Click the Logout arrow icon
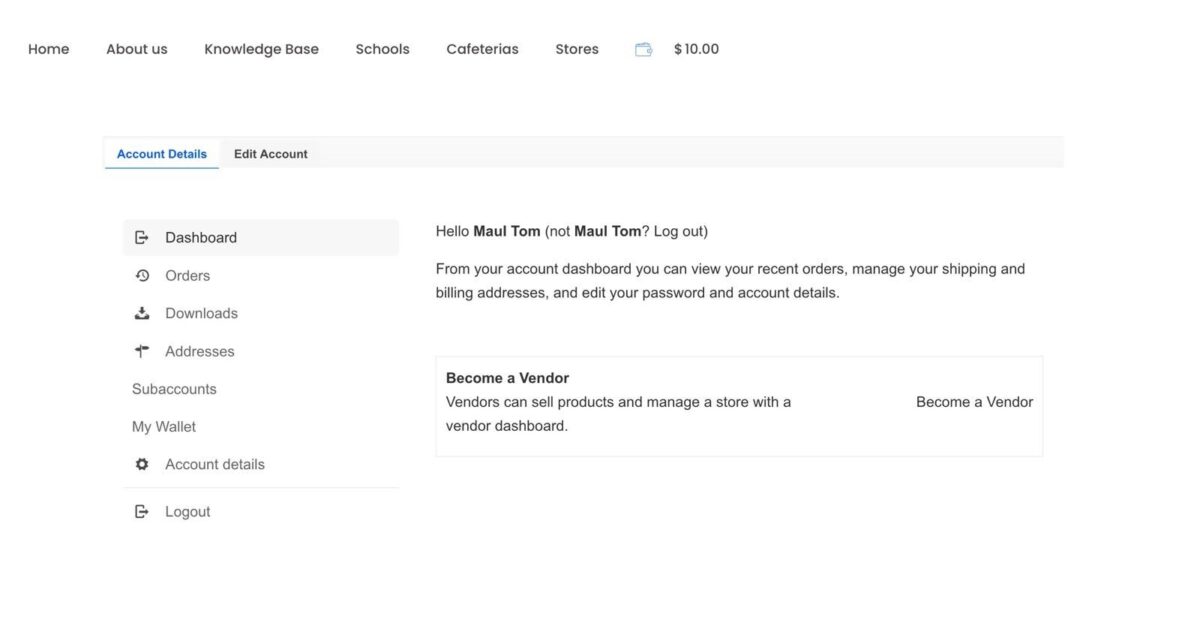Image resolution: width=1200 pixels, height=620 pixels. click(141, 512)
